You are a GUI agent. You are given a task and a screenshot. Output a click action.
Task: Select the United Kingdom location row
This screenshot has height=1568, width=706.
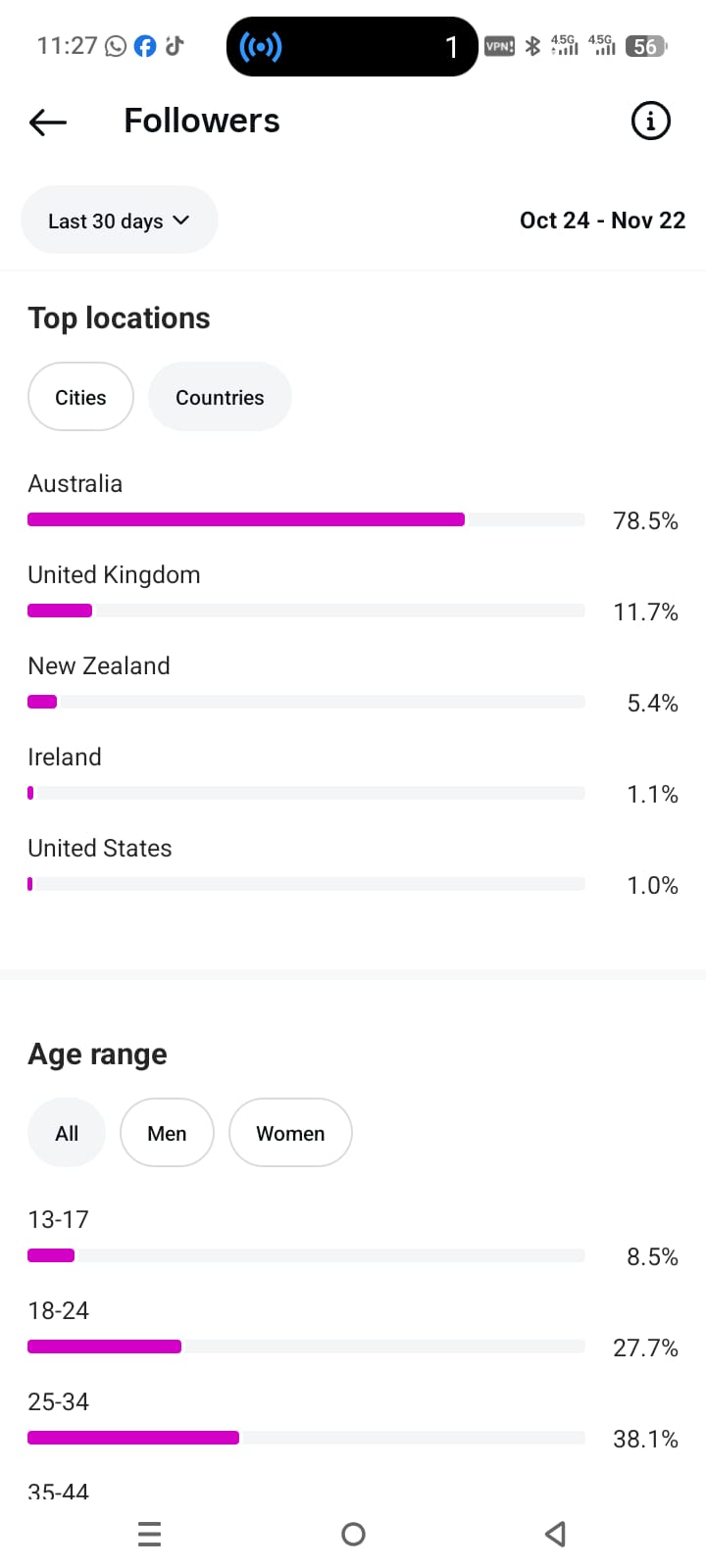click(x=114, y=575)
